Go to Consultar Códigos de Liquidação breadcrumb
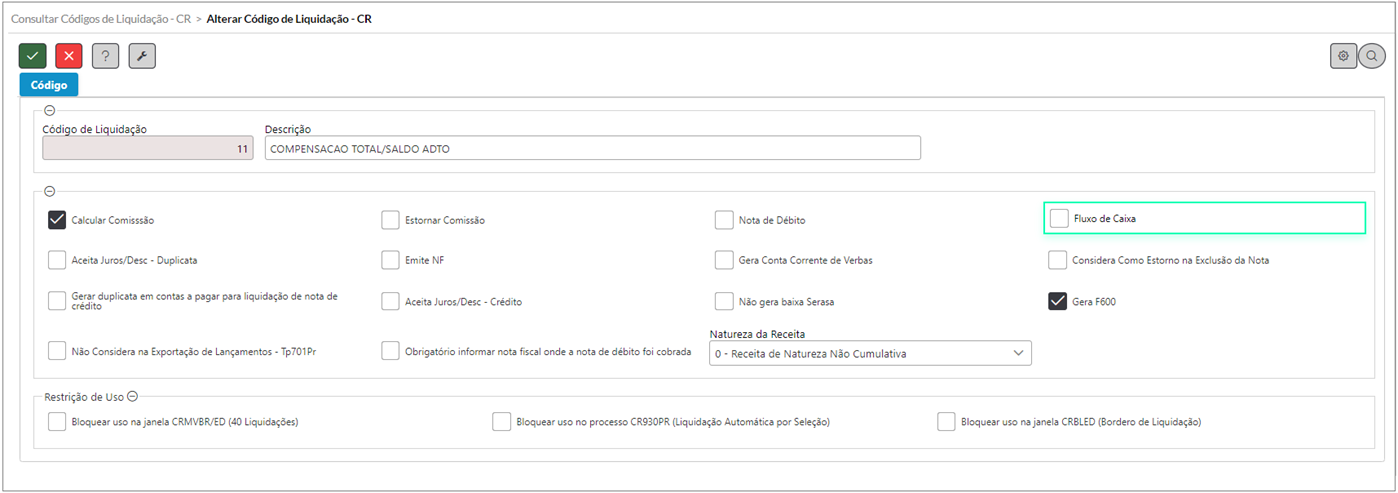This screenshot has width=1398, height=493. 100,19
